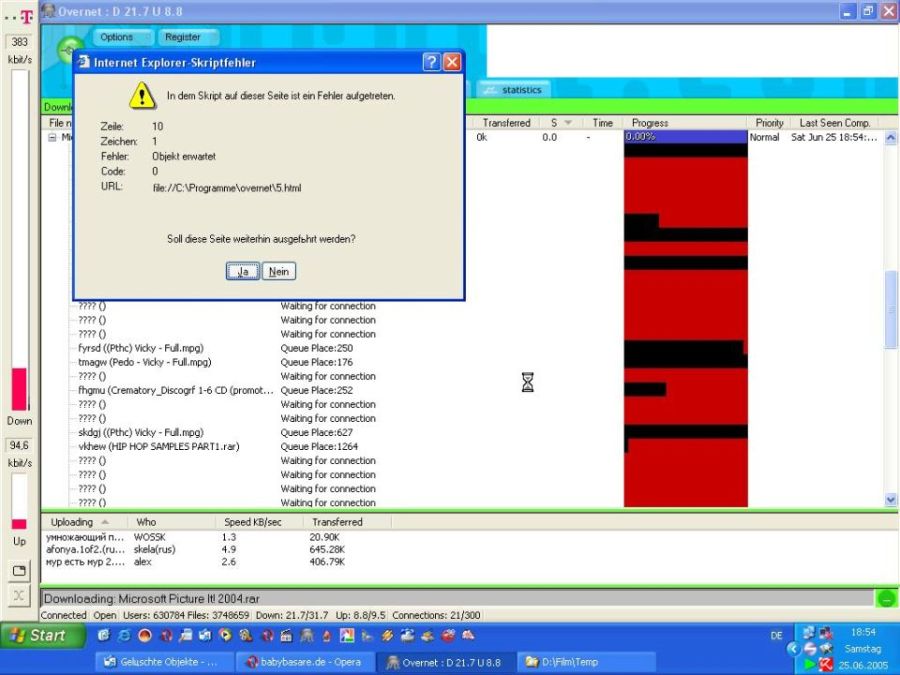Click the scroll-up arrow of downloads list
Screen dimensions: 900x675
click(890, 138)
